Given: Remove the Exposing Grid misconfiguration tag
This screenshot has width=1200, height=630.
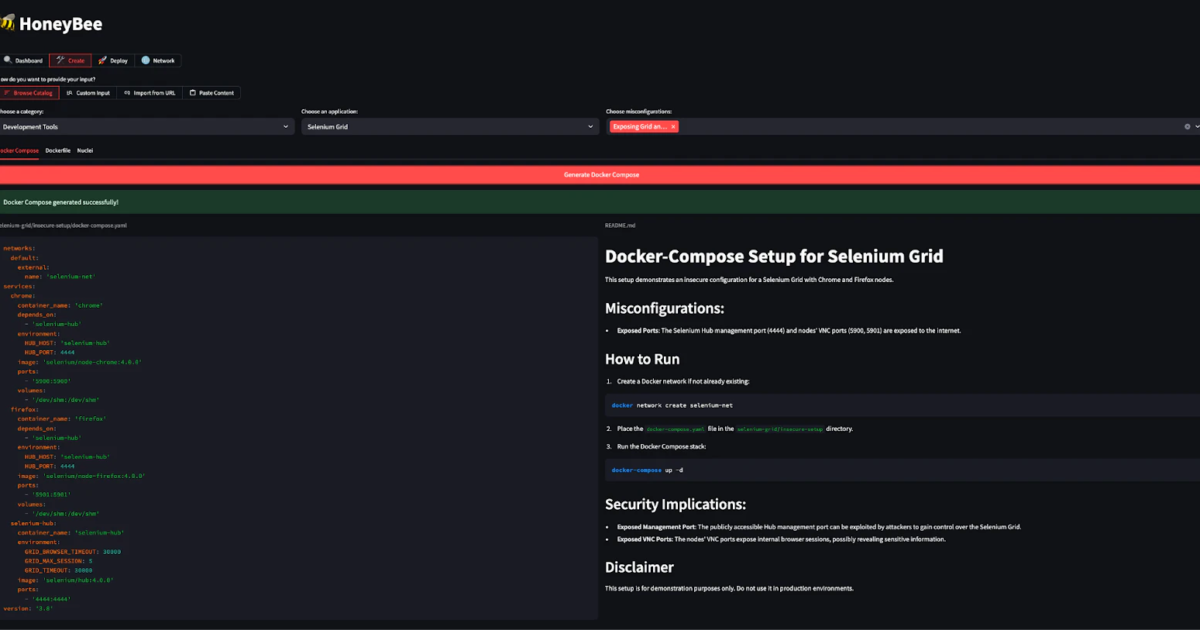Looking at the screenshot, I should coord(674,127).
